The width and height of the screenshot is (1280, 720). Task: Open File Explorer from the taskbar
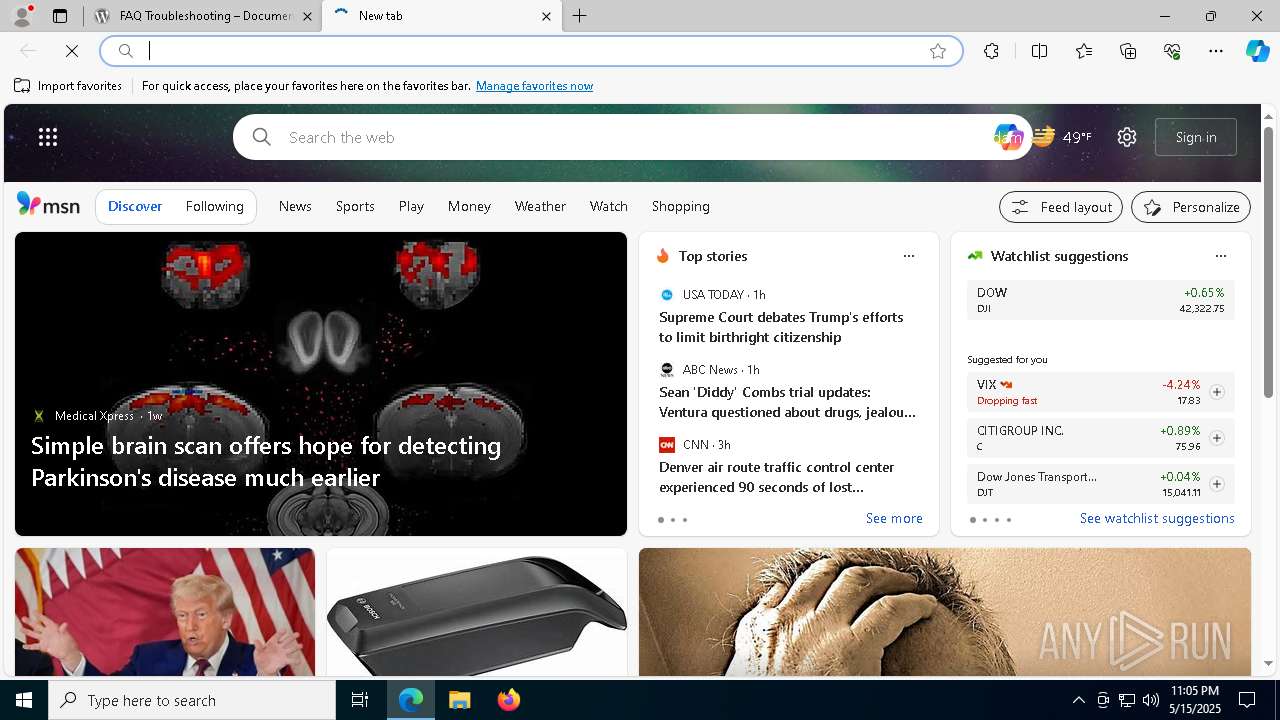459,700
